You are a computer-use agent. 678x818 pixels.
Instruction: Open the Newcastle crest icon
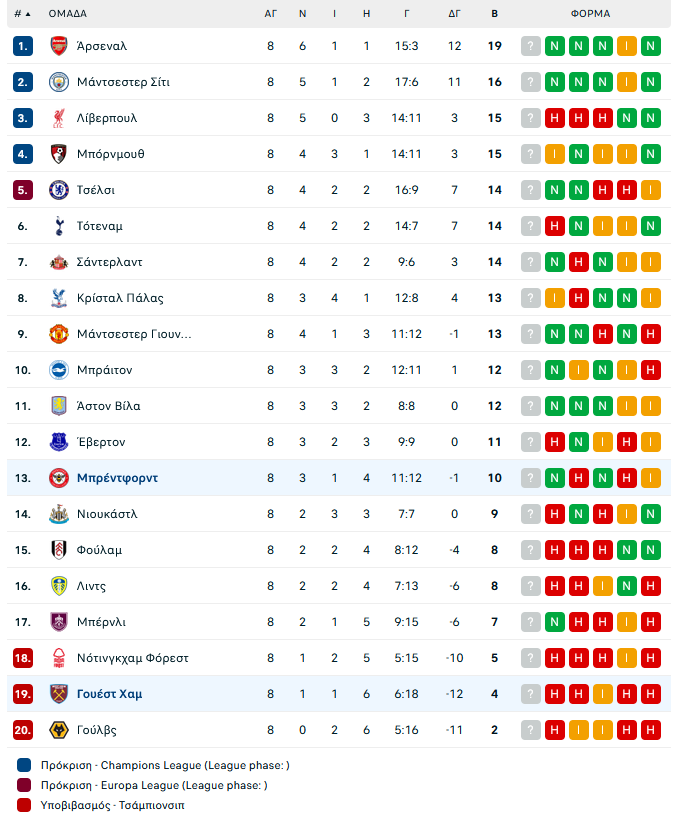click(58, 514)
